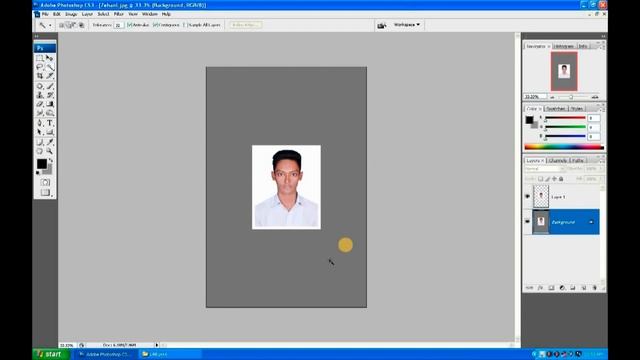The height and width of the screenshot is (360, 640).
Task: Toggle Lock position in Layers panel
Action: (554, 179)
